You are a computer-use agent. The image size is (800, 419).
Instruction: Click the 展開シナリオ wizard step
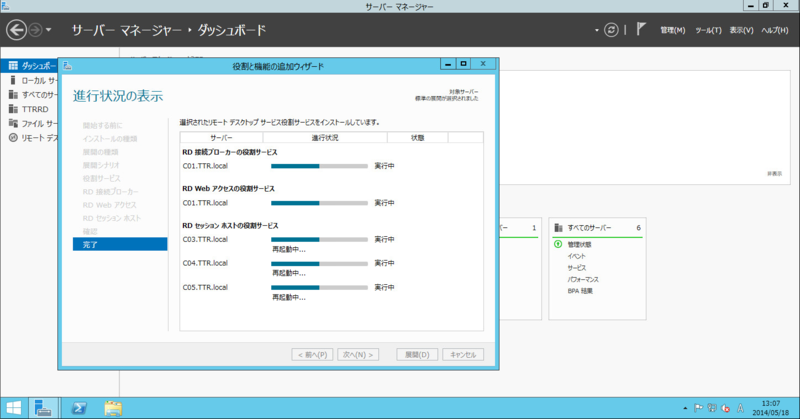tap(101, 165)
